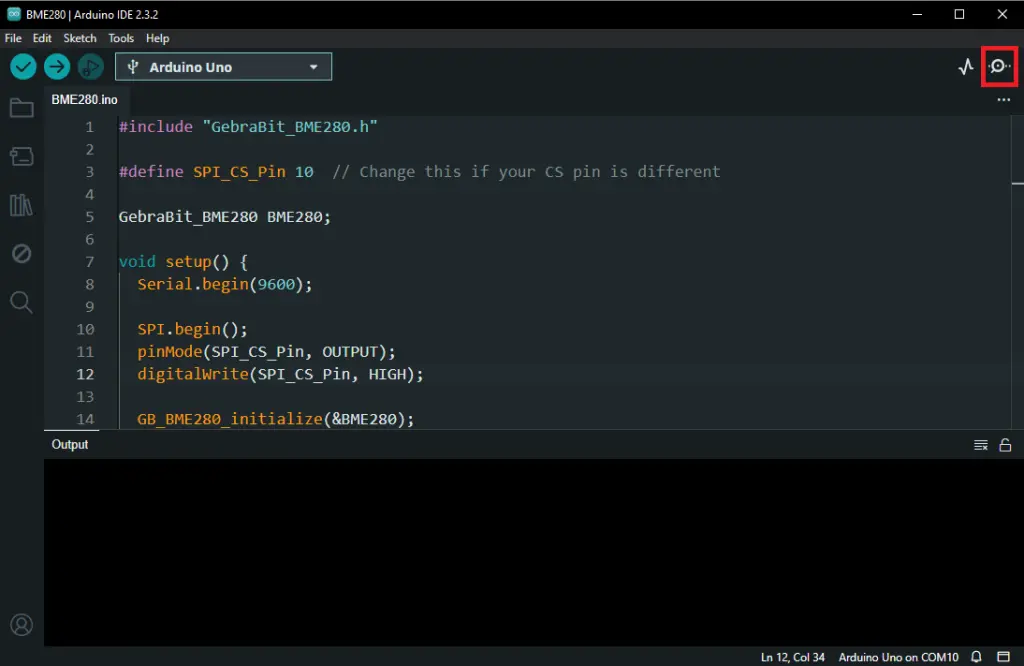Click the Verify sketch checkmark button

(x=23, y=67)
